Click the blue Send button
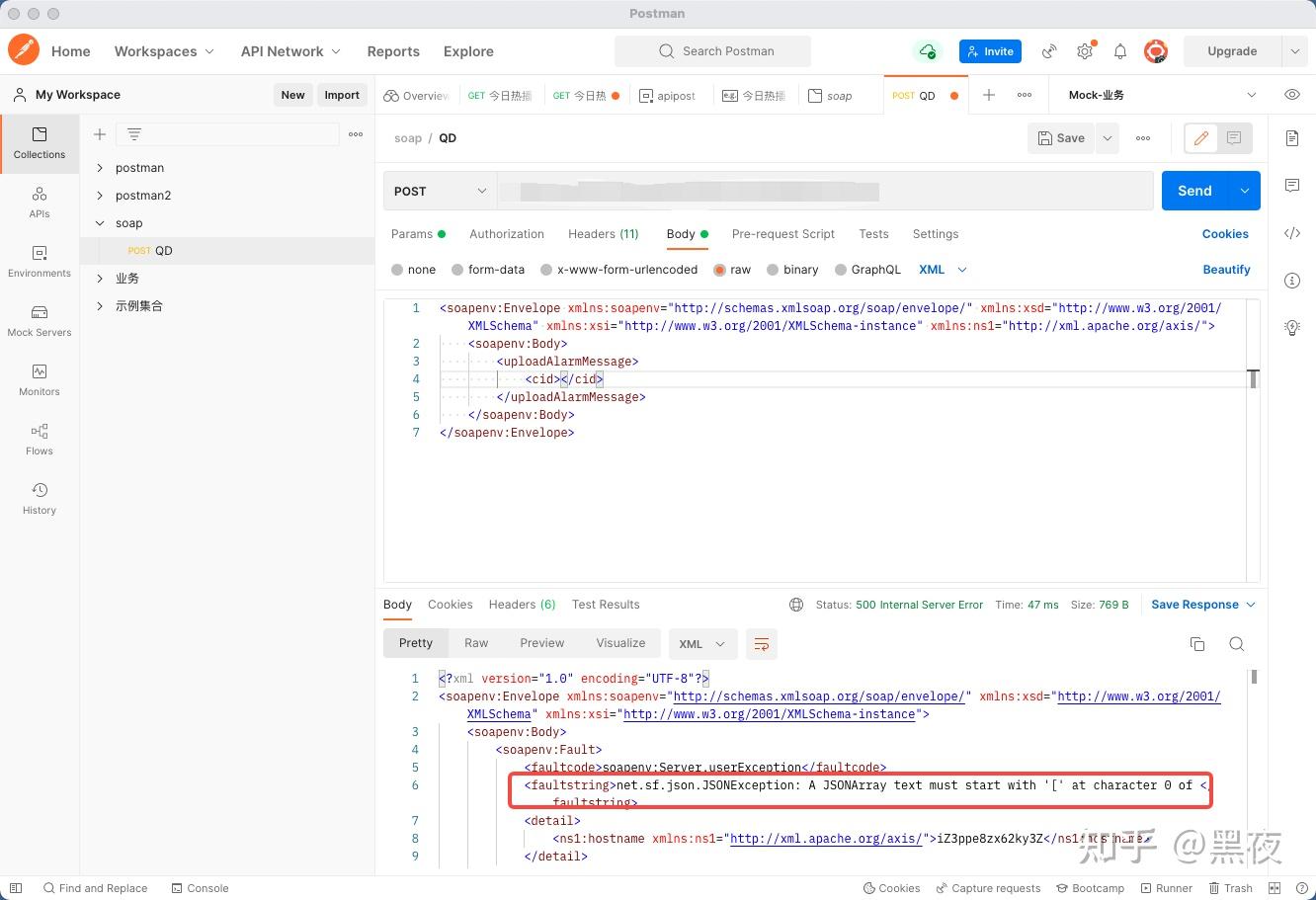Screen dimensions: 1316x900 pyautogui.click(x=1194, y=191)
